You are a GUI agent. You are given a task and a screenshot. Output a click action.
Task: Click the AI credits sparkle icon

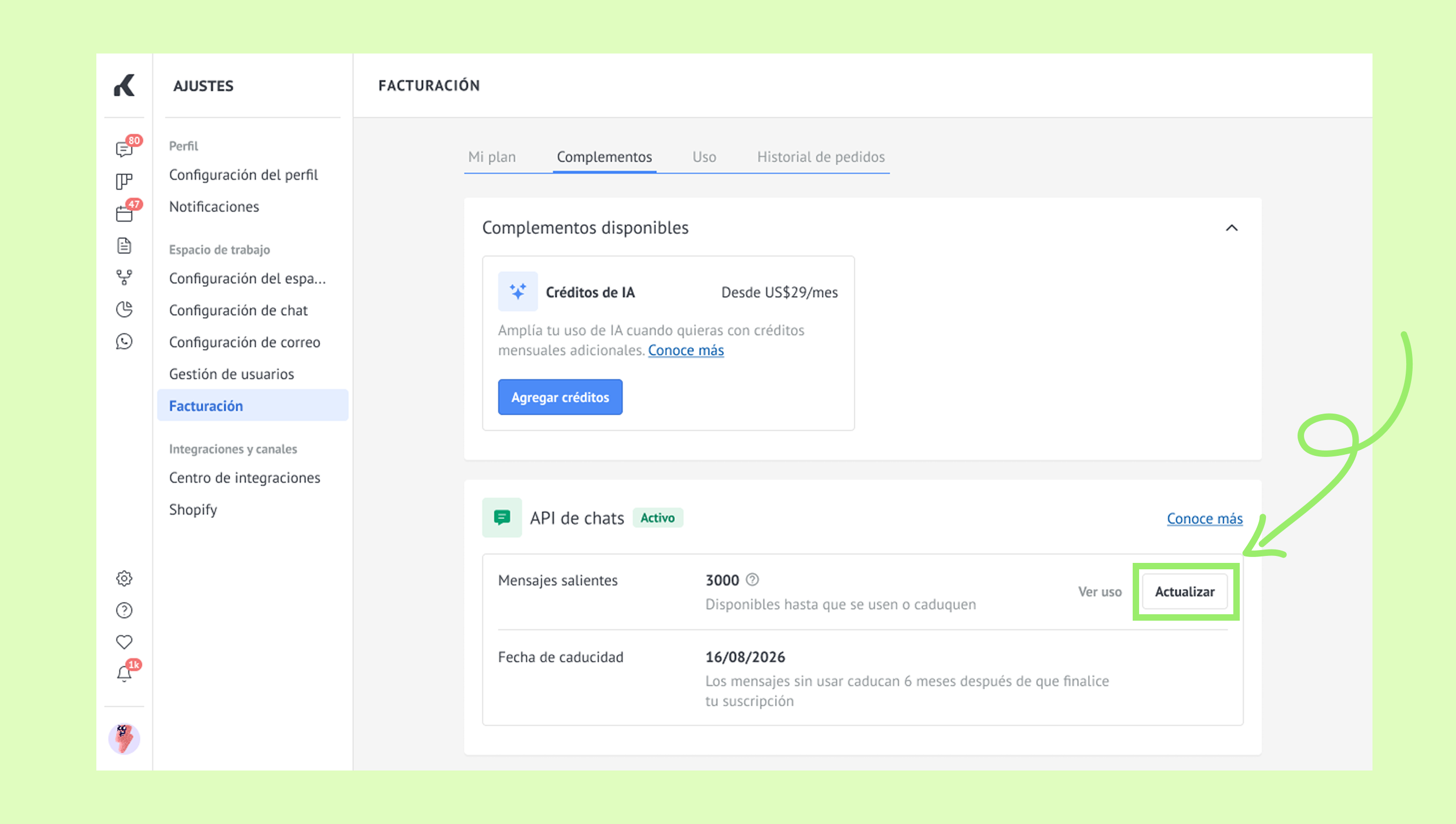tap(518, 292)
